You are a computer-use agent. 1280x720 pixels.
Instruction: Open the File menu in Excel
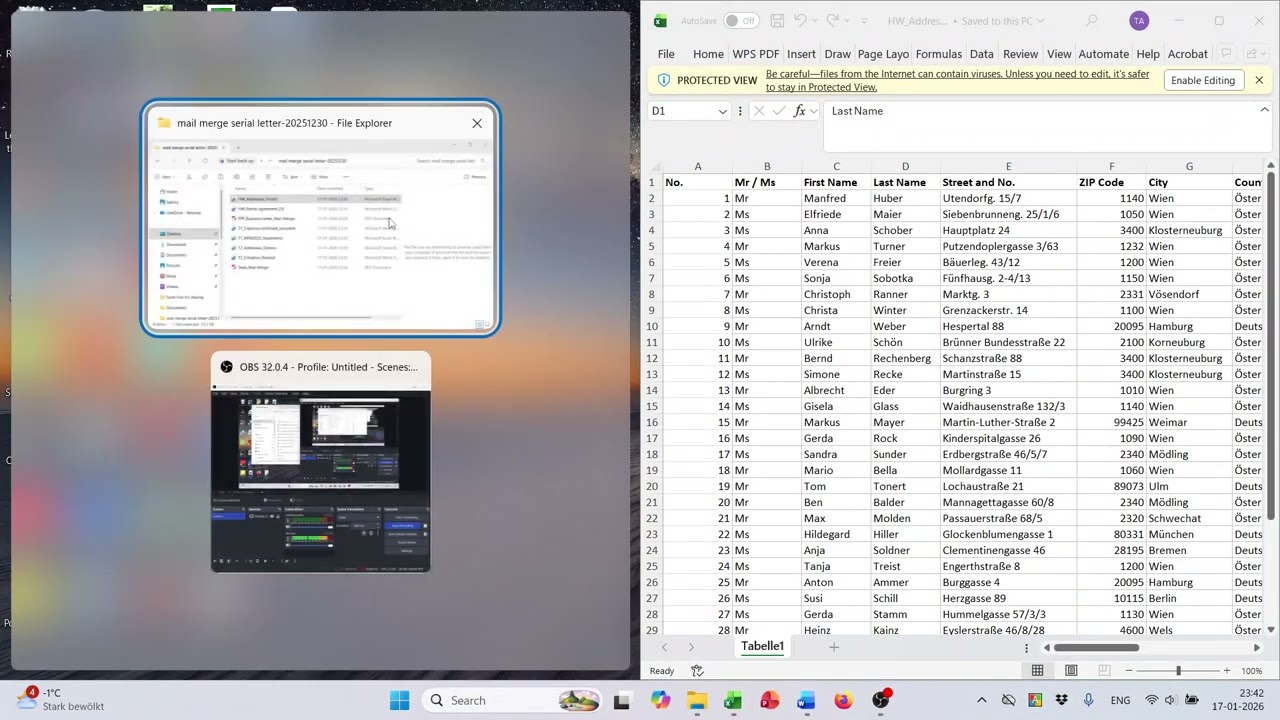(666, 54)
